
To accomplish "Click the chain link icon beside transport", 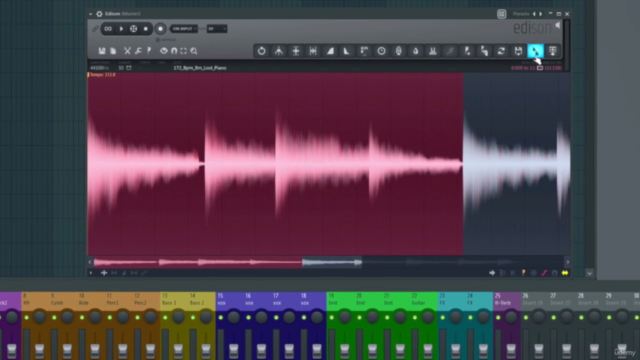I will click(x=95, y=29).
